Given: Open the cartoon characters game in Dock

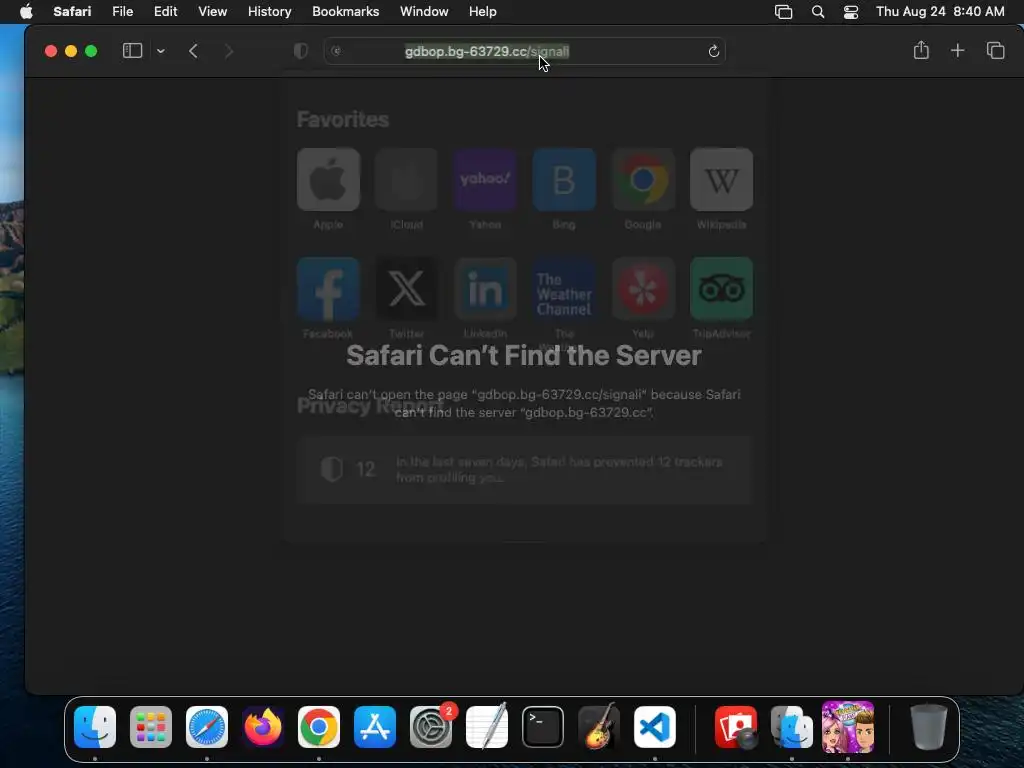Looking at the screenshot, I should (848, 727).
